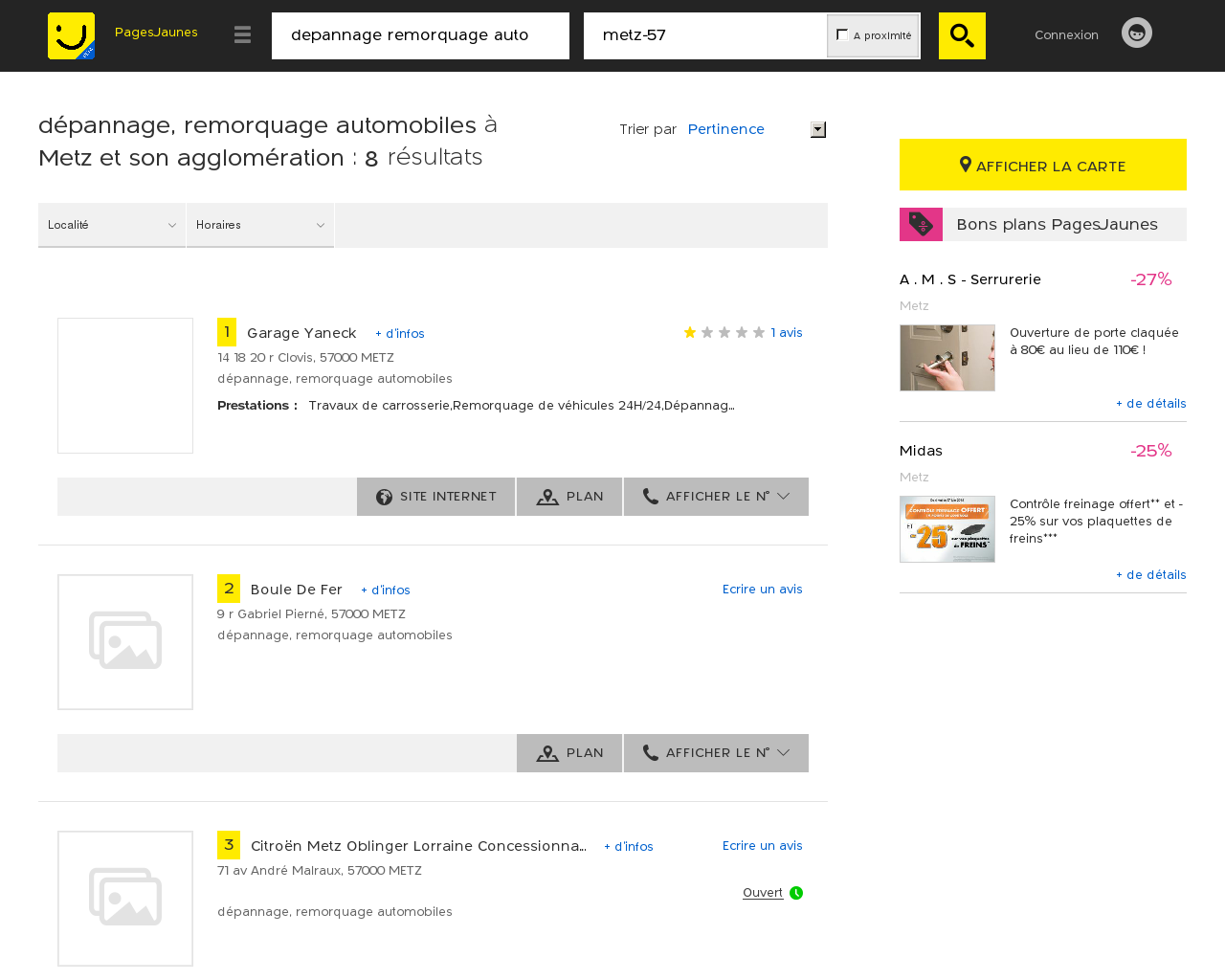Click the PagesJaunes text link
Image resolution: width=1225 pixels, height=980 pixels.
click(156, 33)
